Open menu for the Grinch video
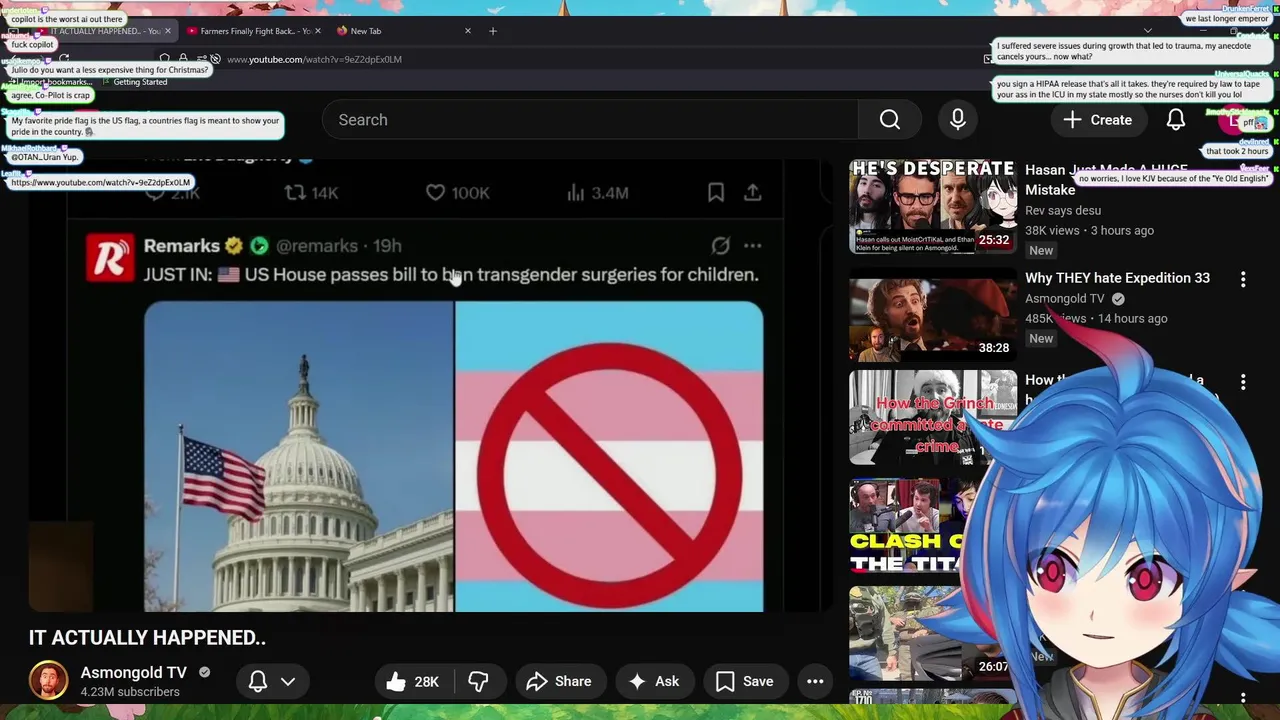The width and height of the screenshot is (1280, 720). [x=1243, y=382]
